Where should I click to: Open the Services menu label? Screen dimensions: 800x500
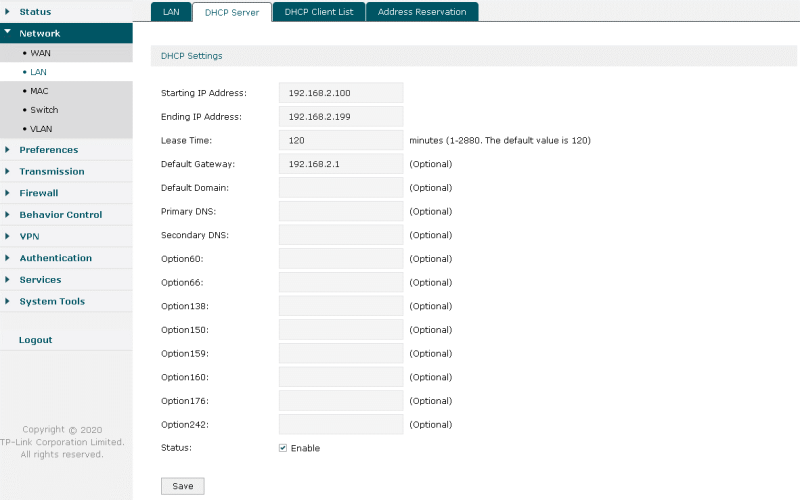[x=40, y=280]
